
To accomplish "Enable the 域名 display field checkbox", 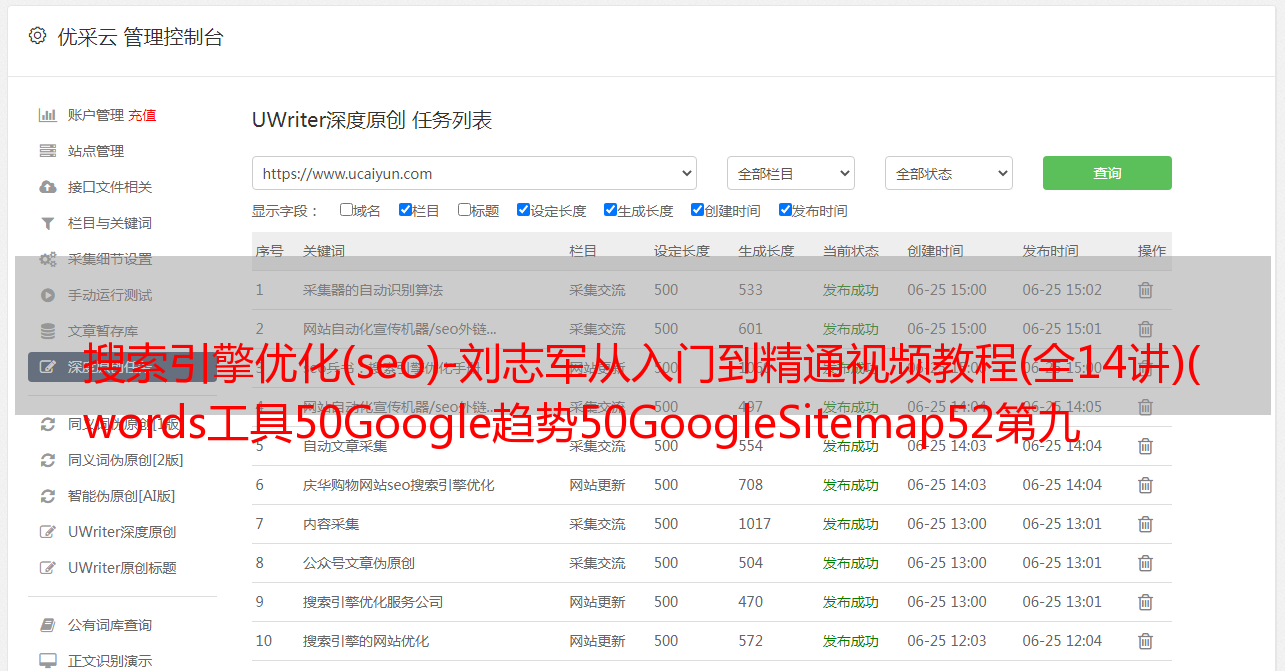I will coord(346,210).
